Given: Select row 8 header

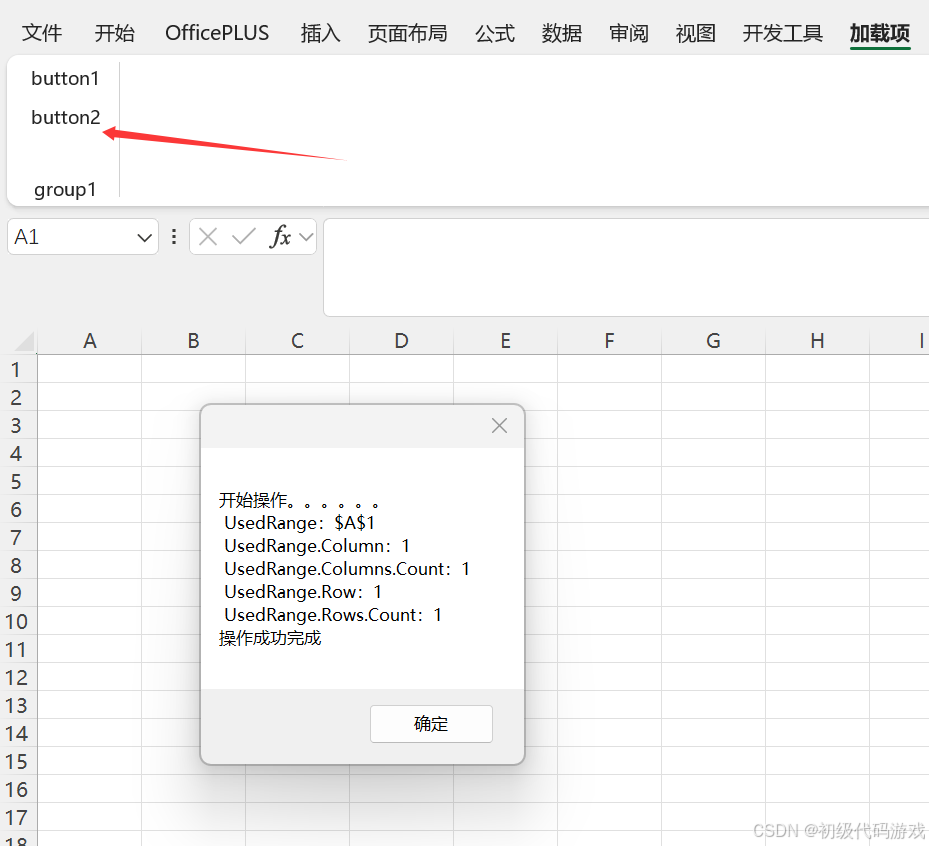Looking at the screenshot, I should [16, 566].
